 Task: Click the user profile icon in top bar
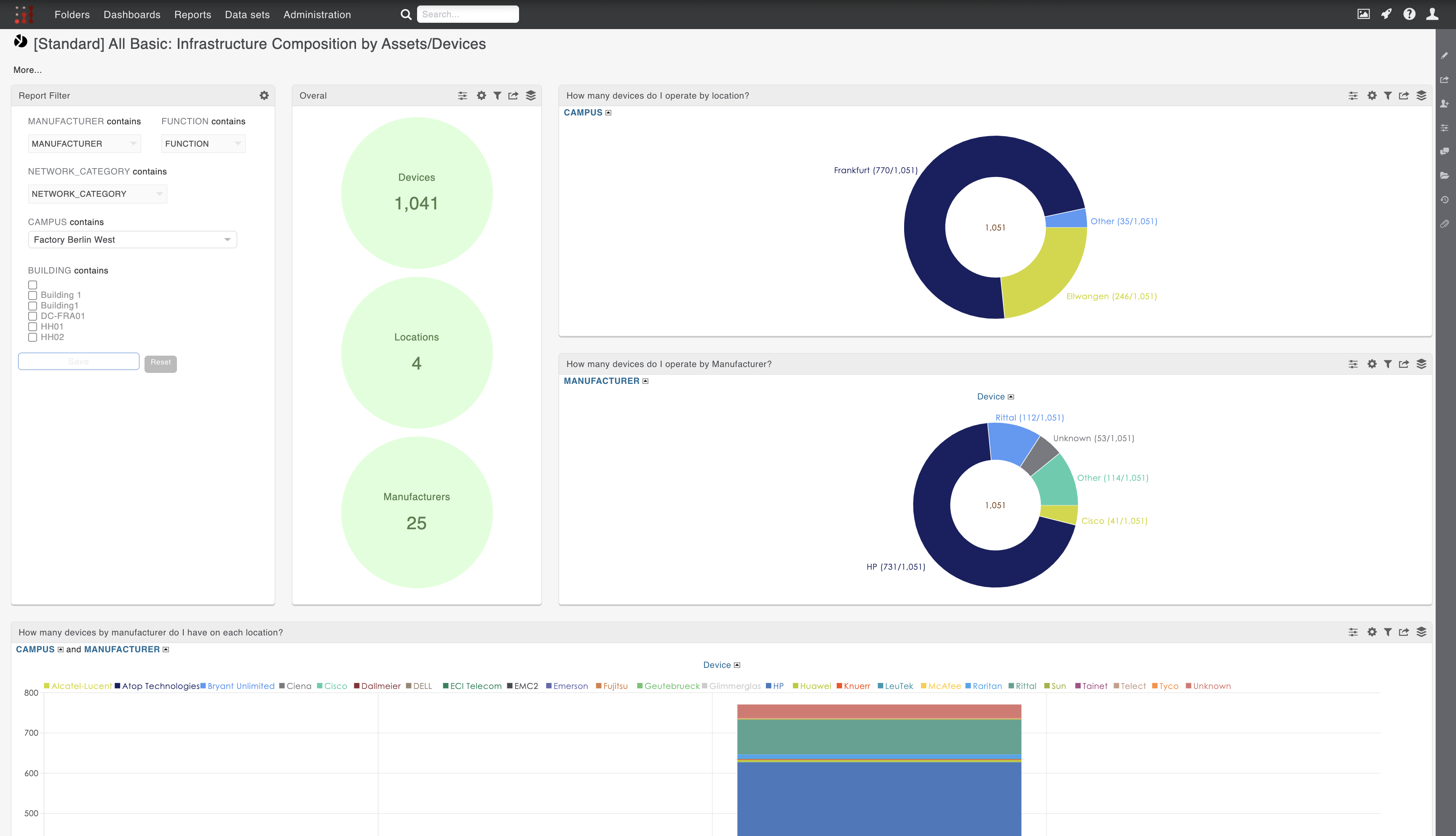point(1432,14)
